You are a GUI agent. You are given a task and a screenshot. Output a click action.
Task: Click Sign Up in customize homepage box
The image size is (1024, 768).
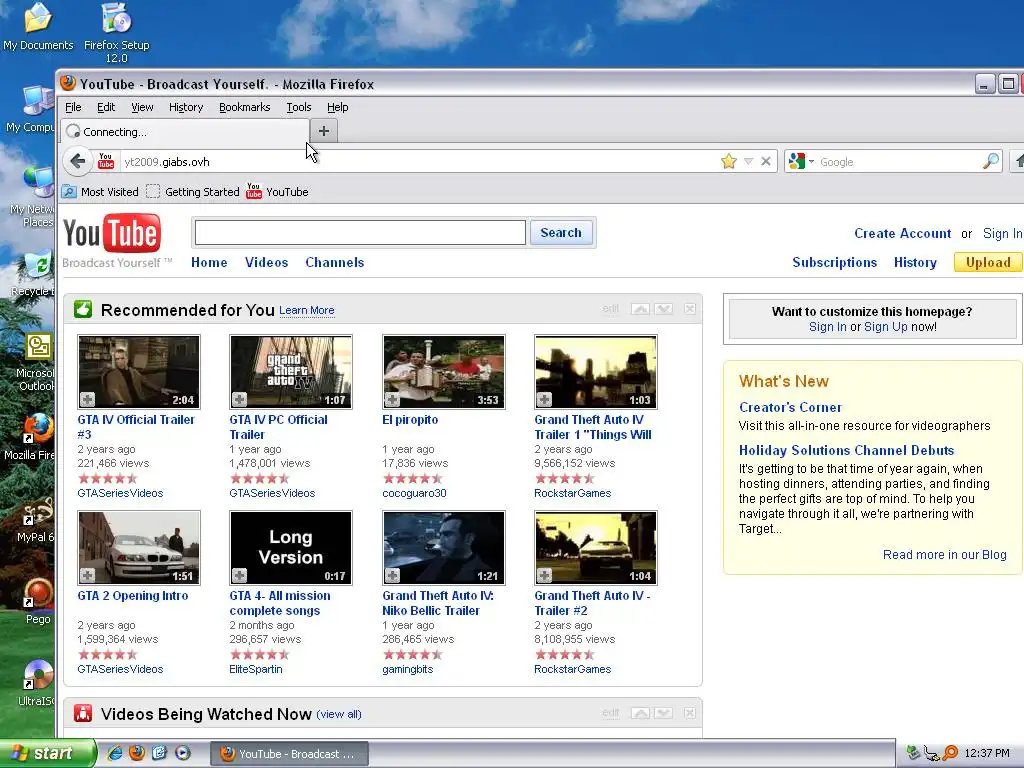tap(886, 327)
